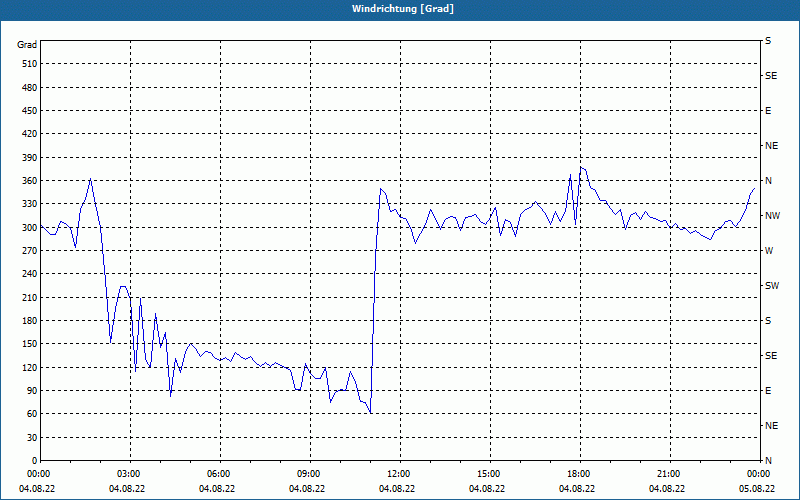This screenshot has height=500, width=800.
Task: Select the y-axis value 180
Action: pos(30,321)
